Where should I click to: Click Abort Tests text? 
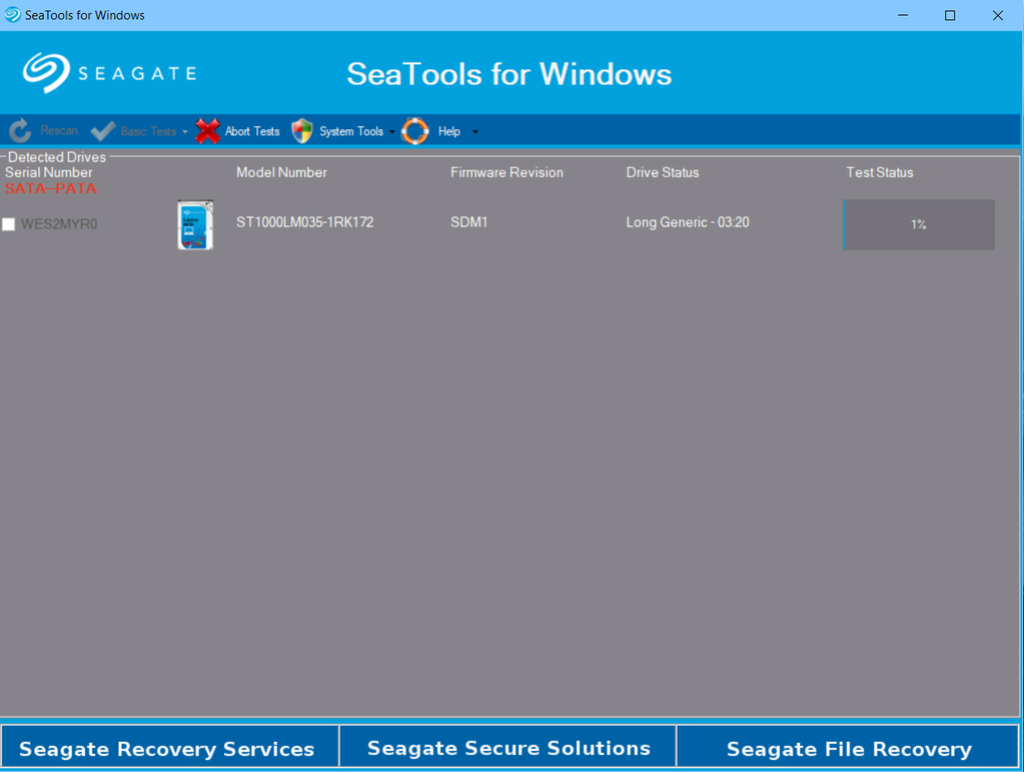(x=252, y=131)
